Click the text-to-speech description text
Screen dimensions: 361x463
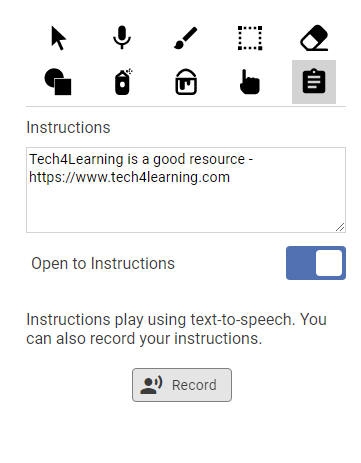tap(177, 329)
